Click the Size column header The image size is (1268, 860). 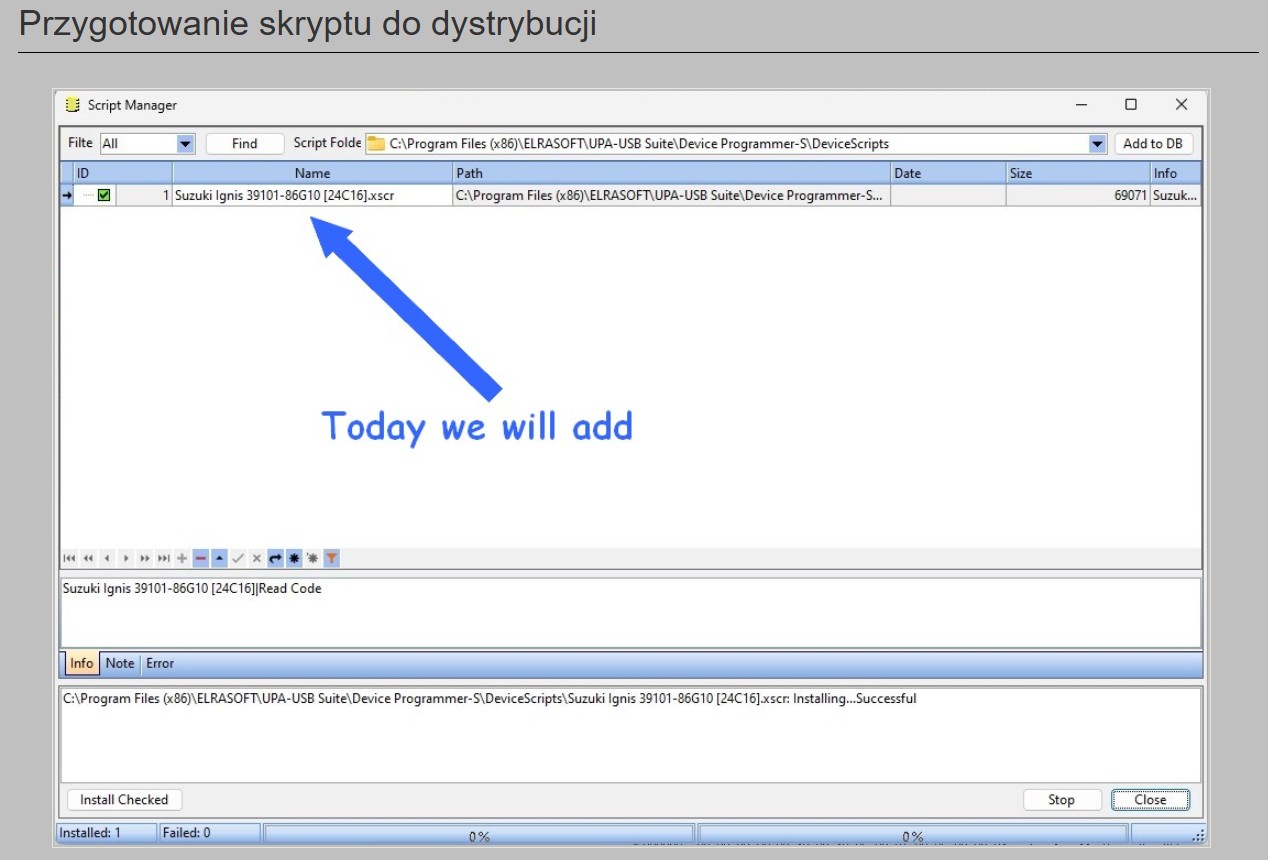pyautogui.click(x=1077, y=173)
